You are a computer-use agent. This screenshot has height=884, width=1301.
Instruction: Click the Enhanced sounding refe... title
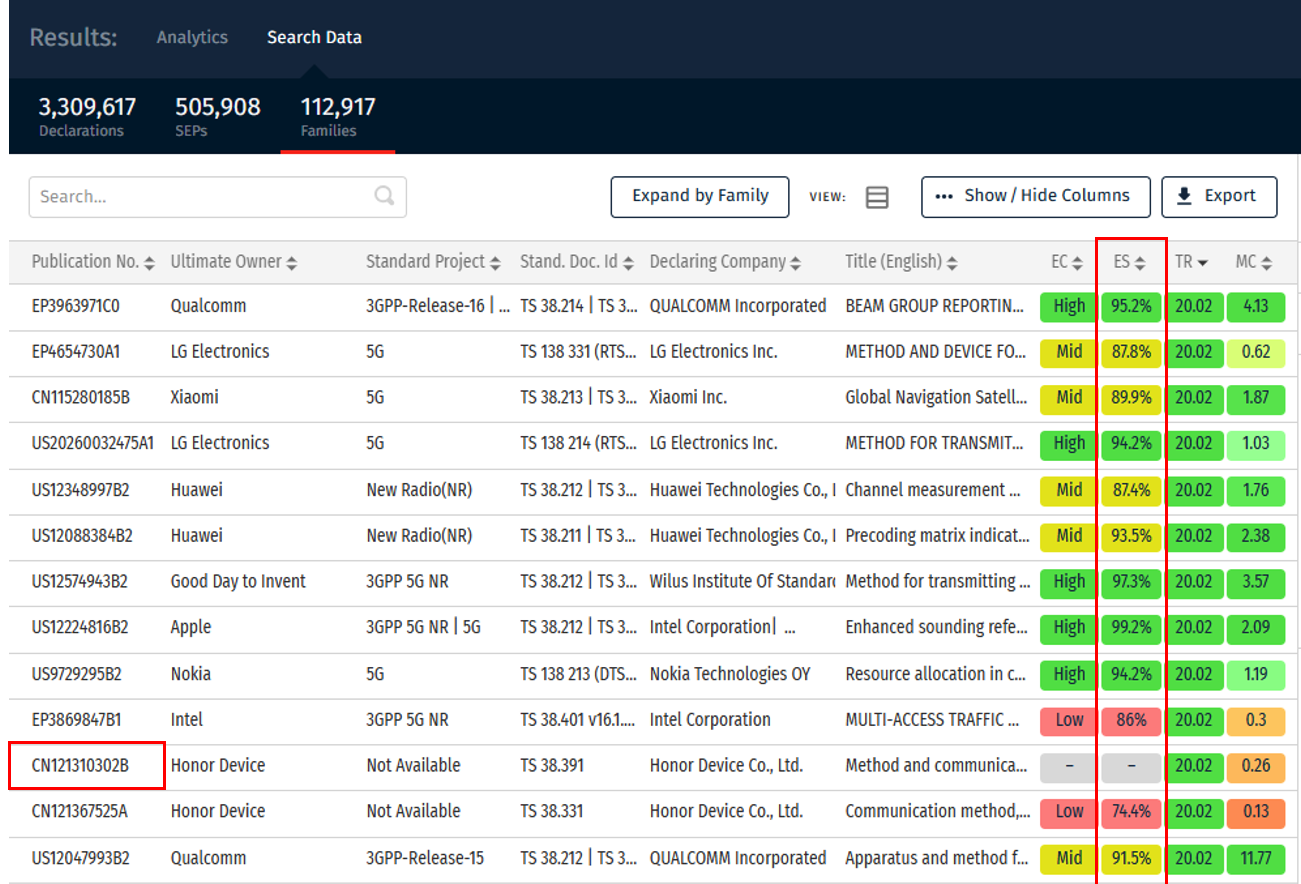tap(936, 628)
